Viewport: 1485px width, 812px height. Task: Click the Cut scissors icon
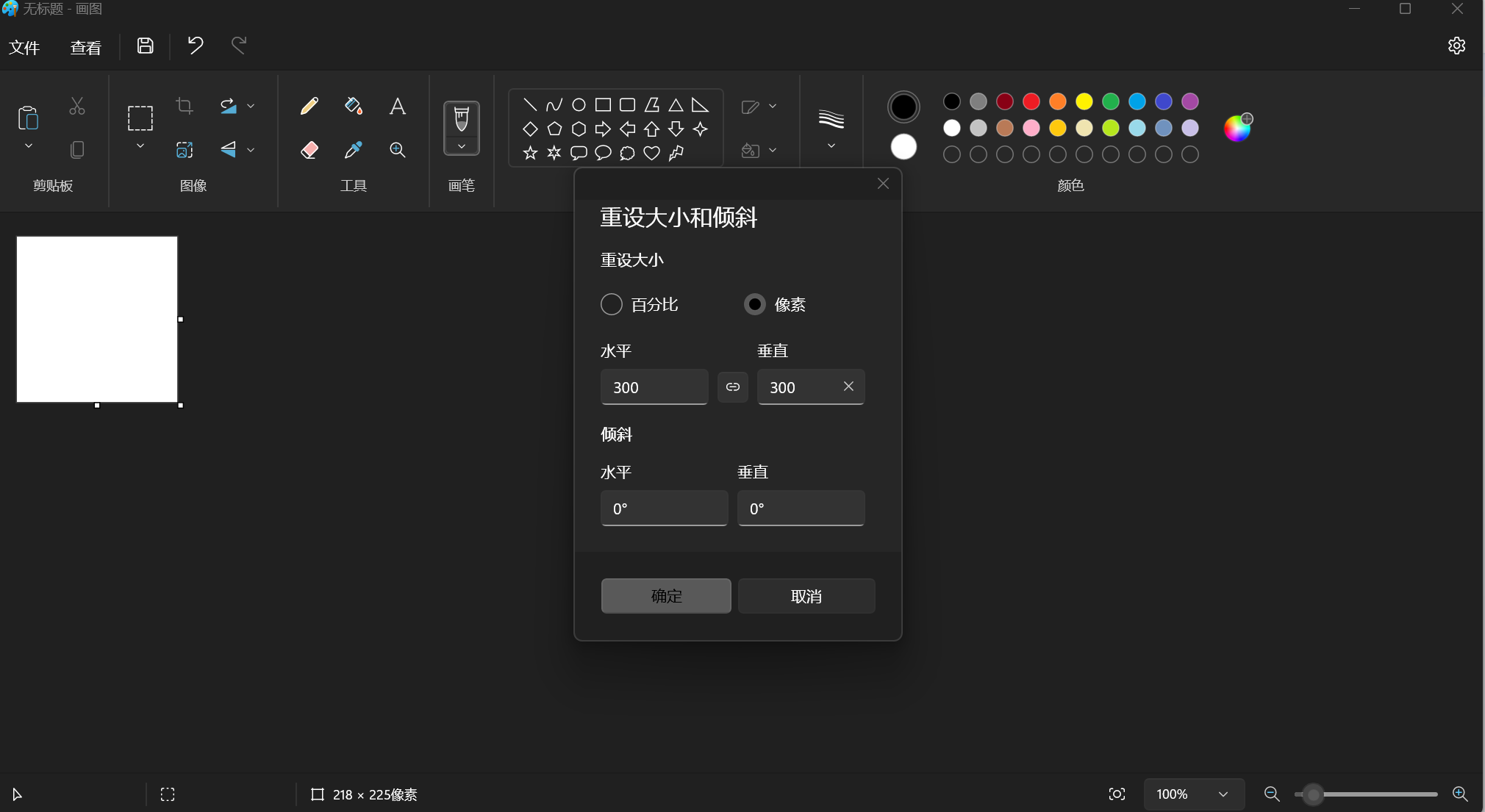pyautogui.click(x=77, y=106)
